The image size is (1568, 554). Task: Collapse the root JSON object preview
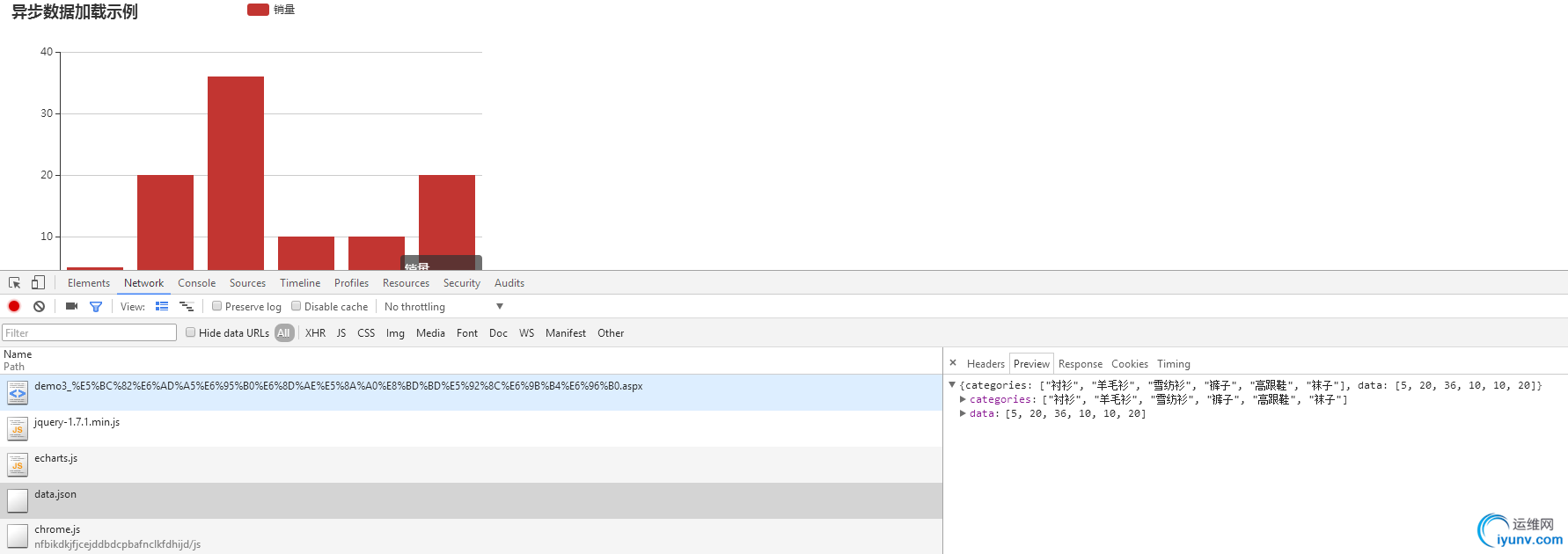click(952, 385)
